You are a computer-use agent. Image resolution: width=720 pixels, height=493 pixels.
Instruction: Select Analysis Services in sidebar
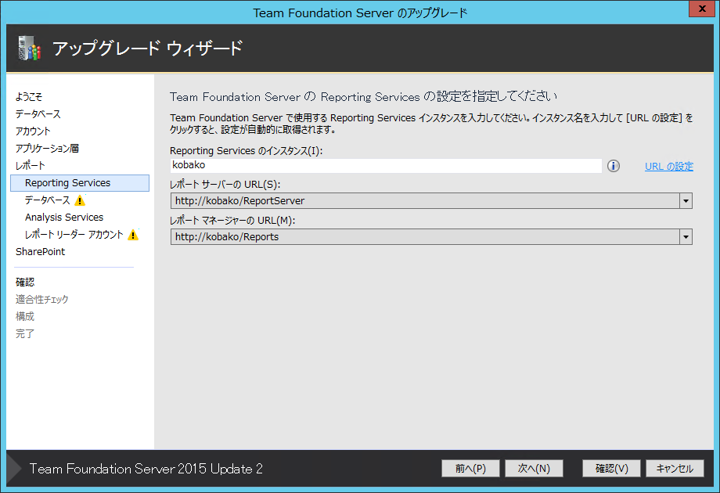point(64,217)
